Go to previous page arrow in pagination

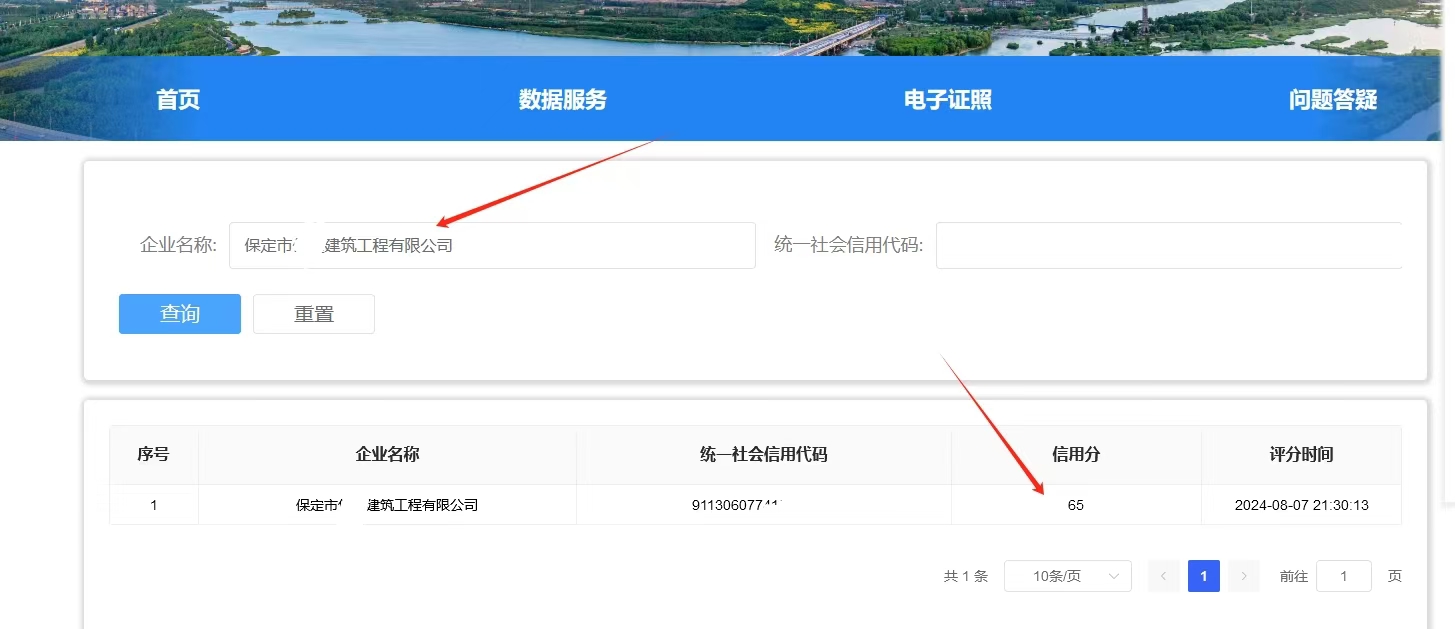[x=1164, y=576]
